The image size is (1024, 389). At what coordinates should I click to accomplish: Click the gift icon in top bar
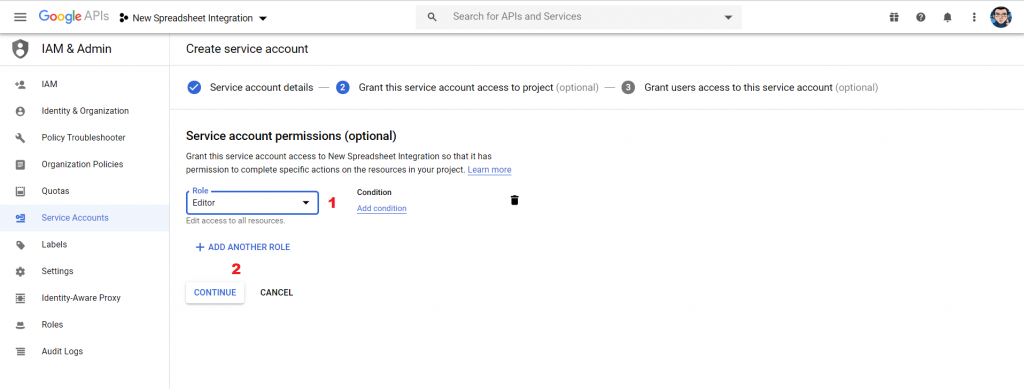894,18
